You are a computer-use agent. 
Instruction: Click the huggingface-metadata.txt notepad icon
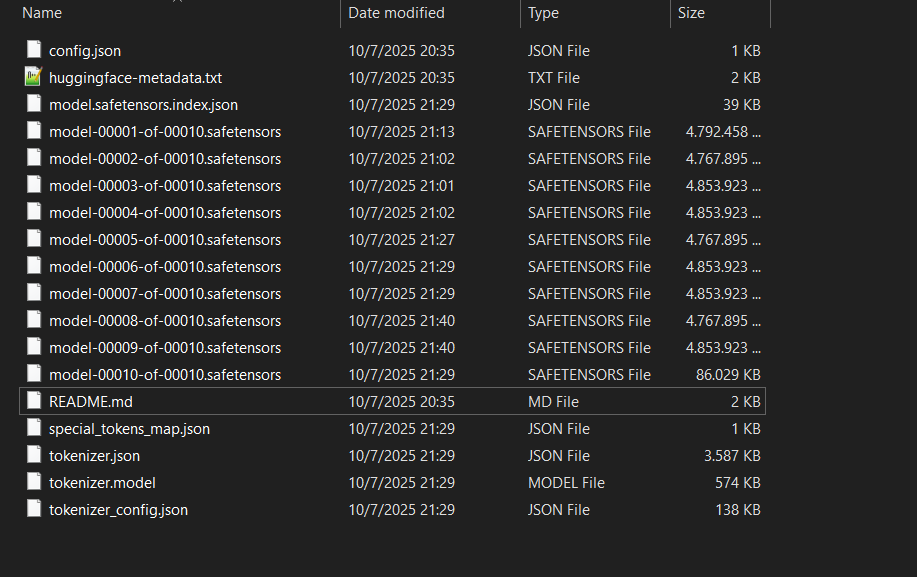[x=34, y=77]
